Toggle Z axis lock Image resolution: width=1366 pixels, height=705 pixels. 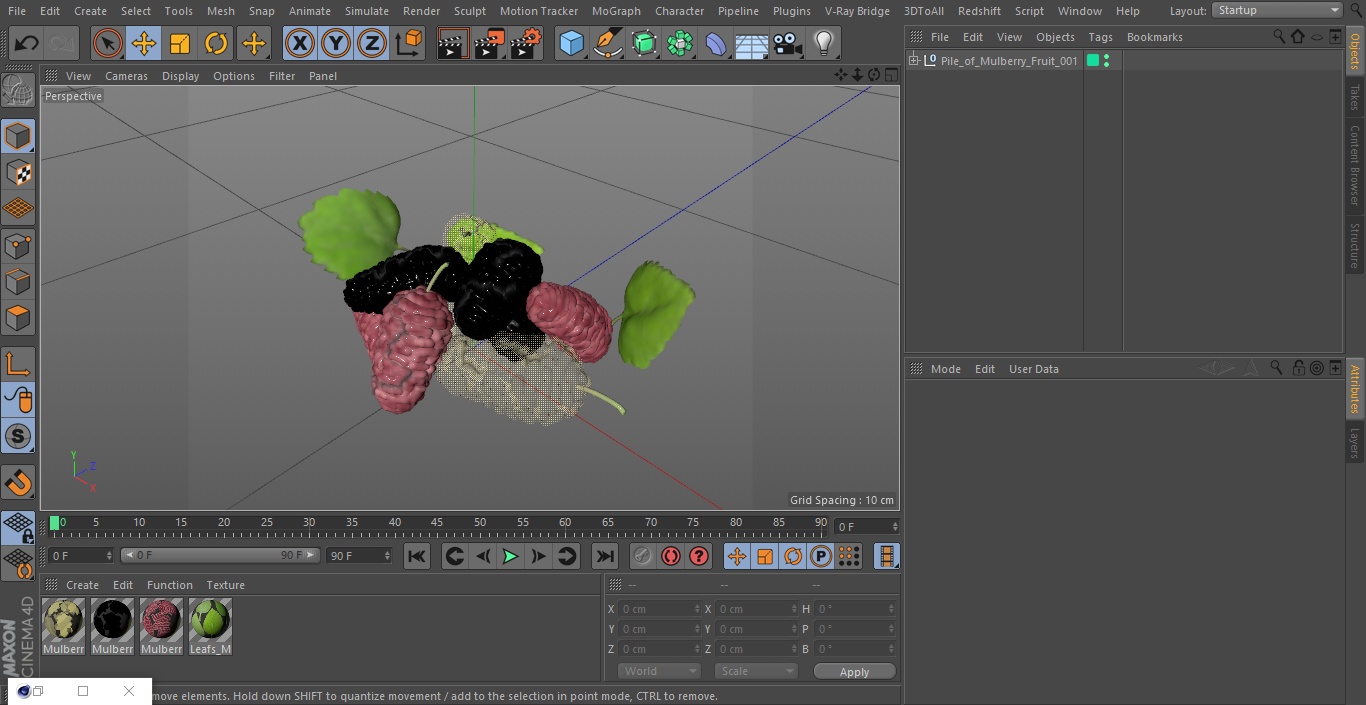pyautogui.click(x=372, y=43)
